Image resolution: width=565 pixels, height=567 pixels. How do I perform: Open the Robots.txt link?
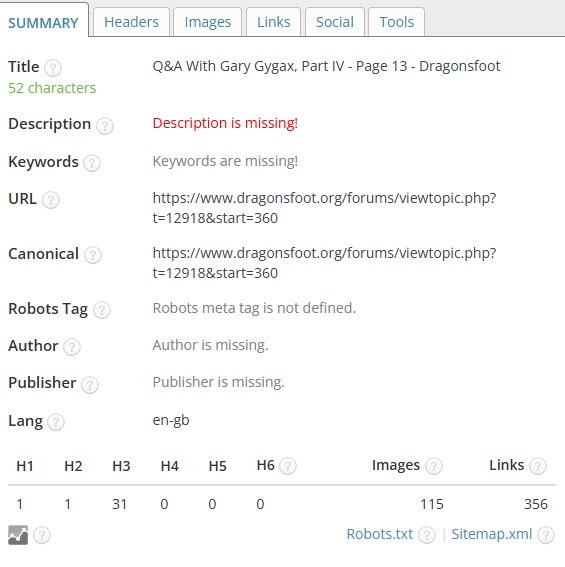click(379, 534)
